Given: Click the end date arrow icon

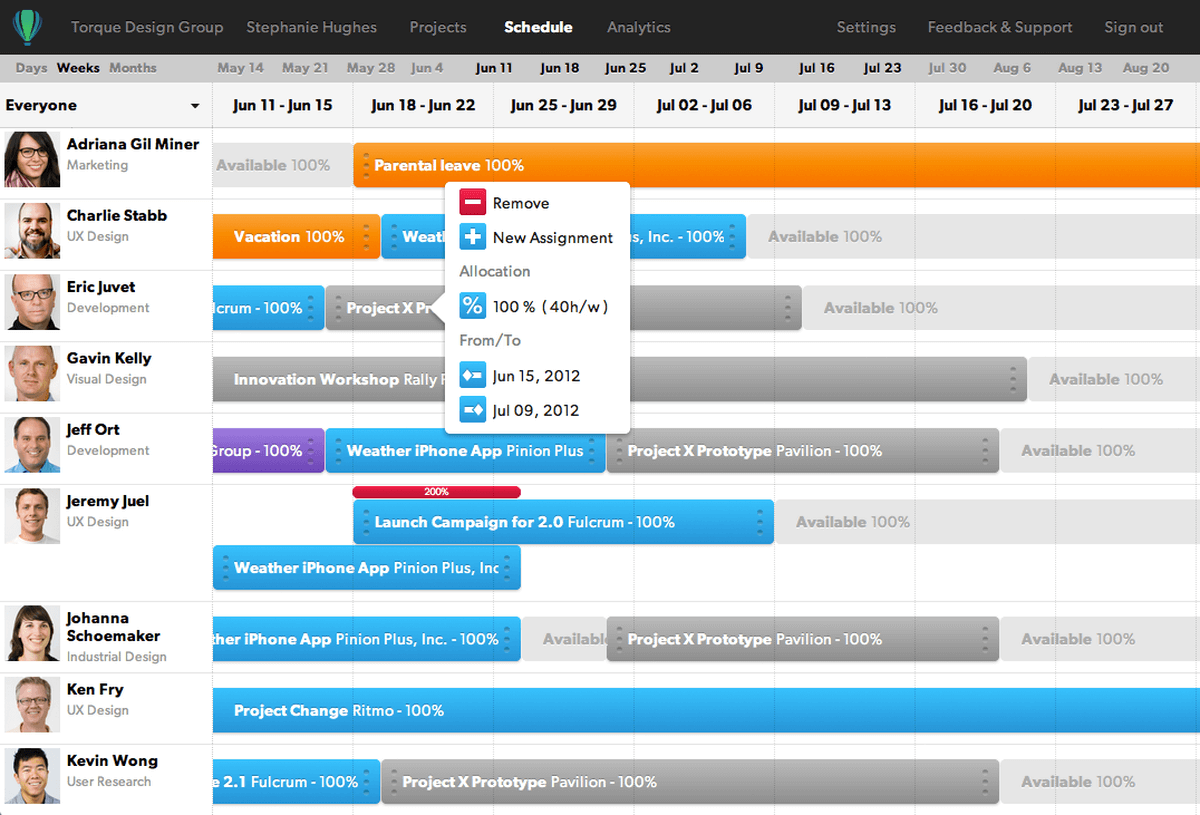Looking at the screenshot, I should point(472,410).
